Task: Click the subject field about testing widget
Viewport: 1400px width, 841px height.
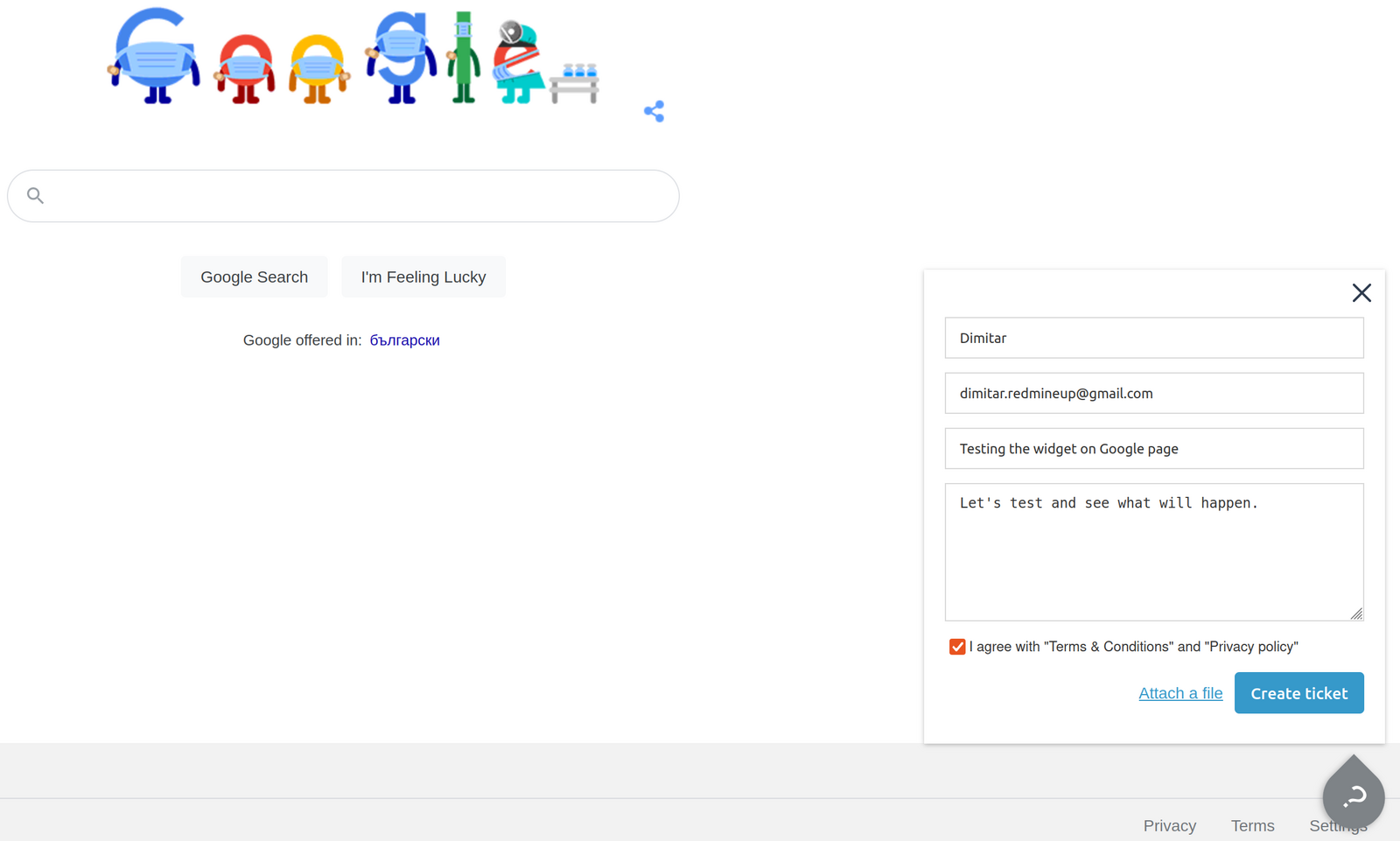Action: (1153, 448)
